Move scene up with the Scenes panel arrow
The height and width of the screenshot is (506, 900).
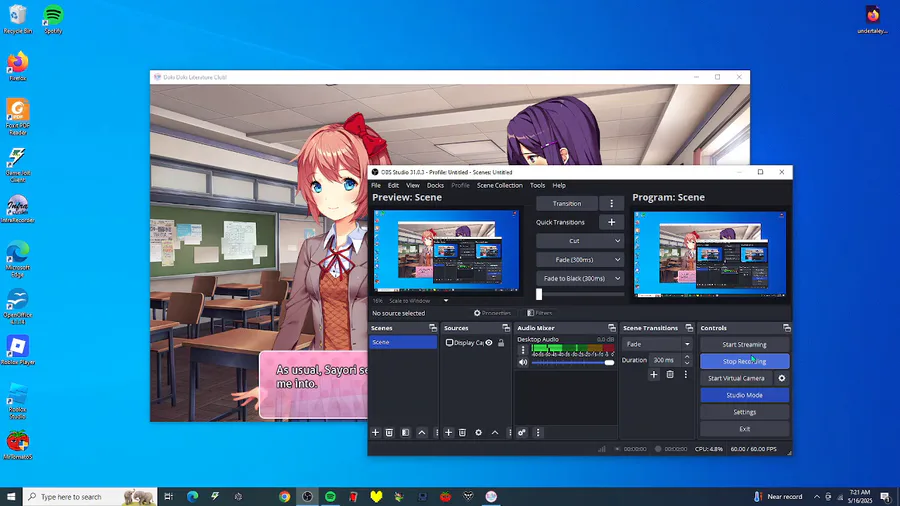point(422,433)
